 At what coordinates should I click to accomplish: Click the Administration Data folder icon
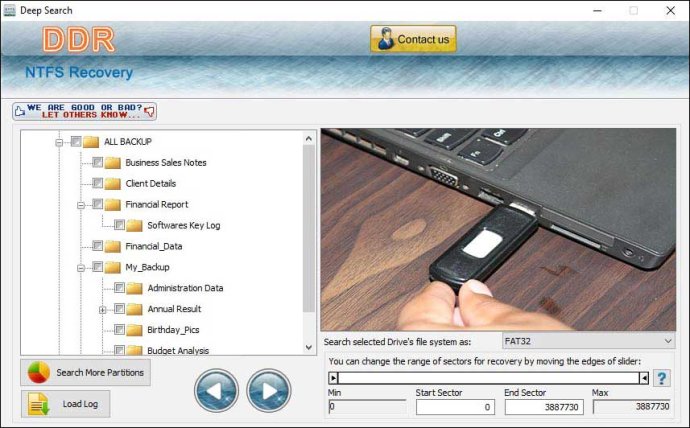[134, 288]
